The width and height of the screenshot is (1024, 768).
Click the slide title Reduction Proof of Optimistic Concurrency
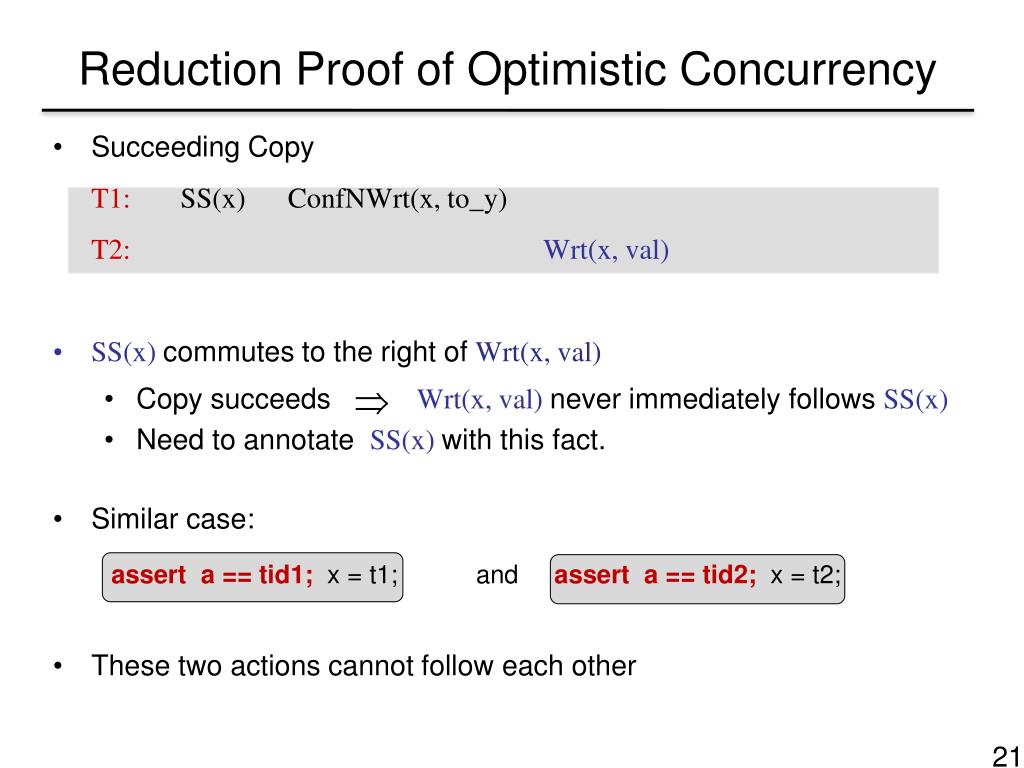[507, 69]
